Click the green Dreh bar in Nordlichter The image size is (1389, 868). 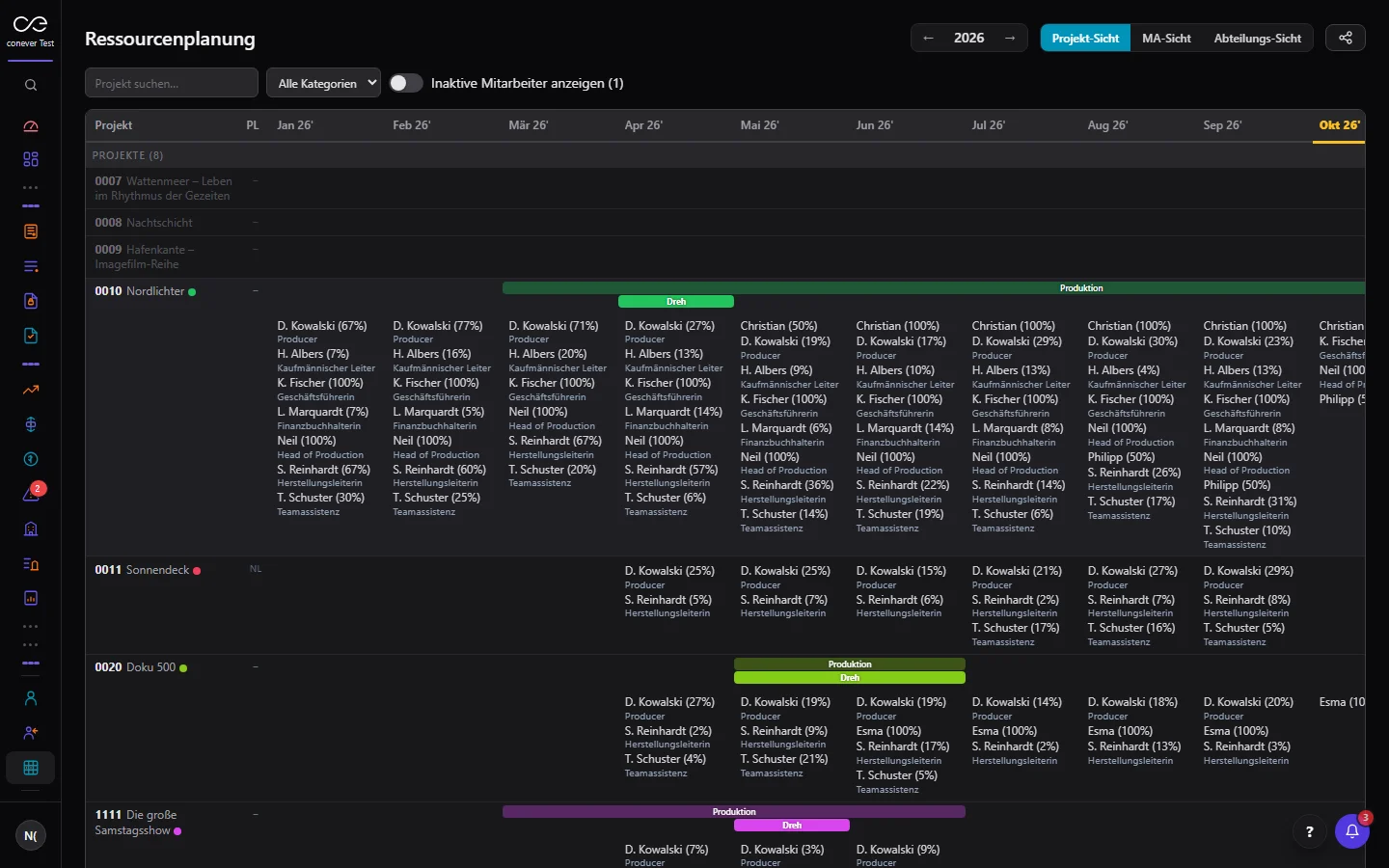676,302
